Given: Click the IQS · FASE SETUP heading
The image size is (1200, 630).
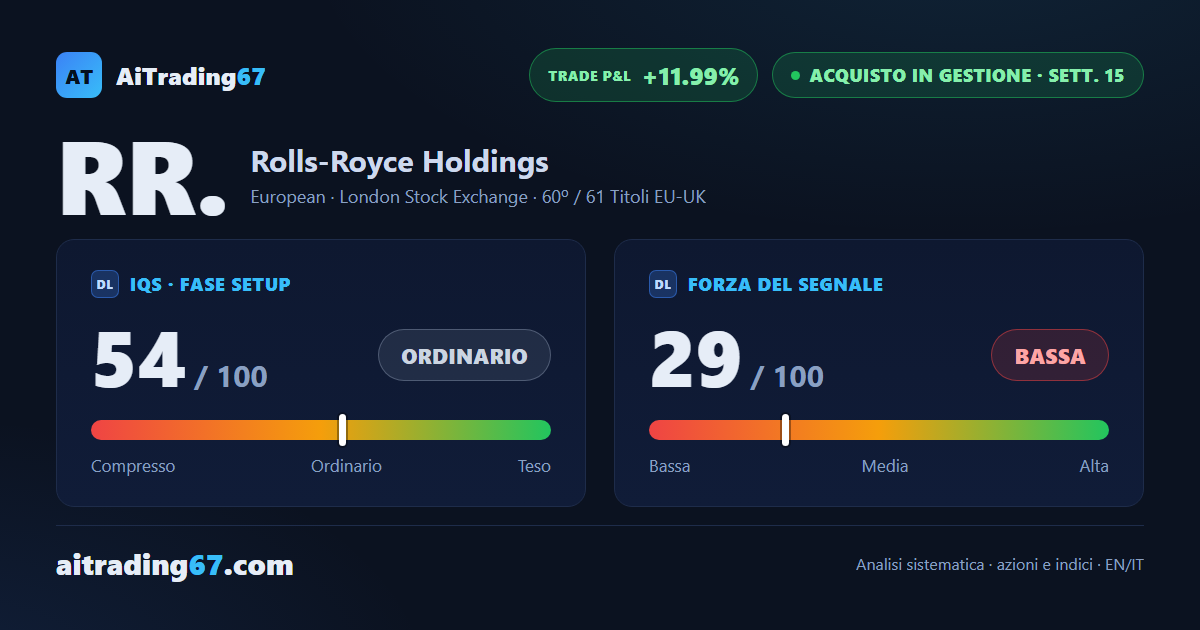Looking at the screenshot, I should click(210, 284).
